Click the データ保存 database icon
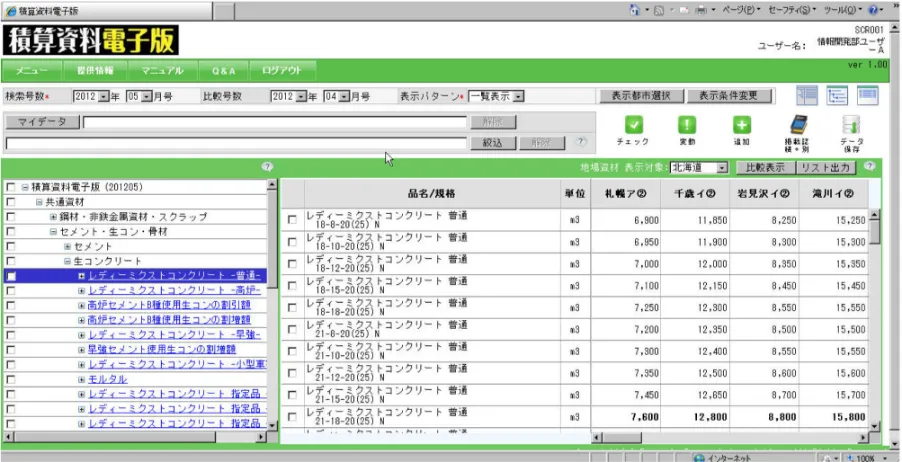The height and width of the screenshot is (462, 902). pos(851,126)
